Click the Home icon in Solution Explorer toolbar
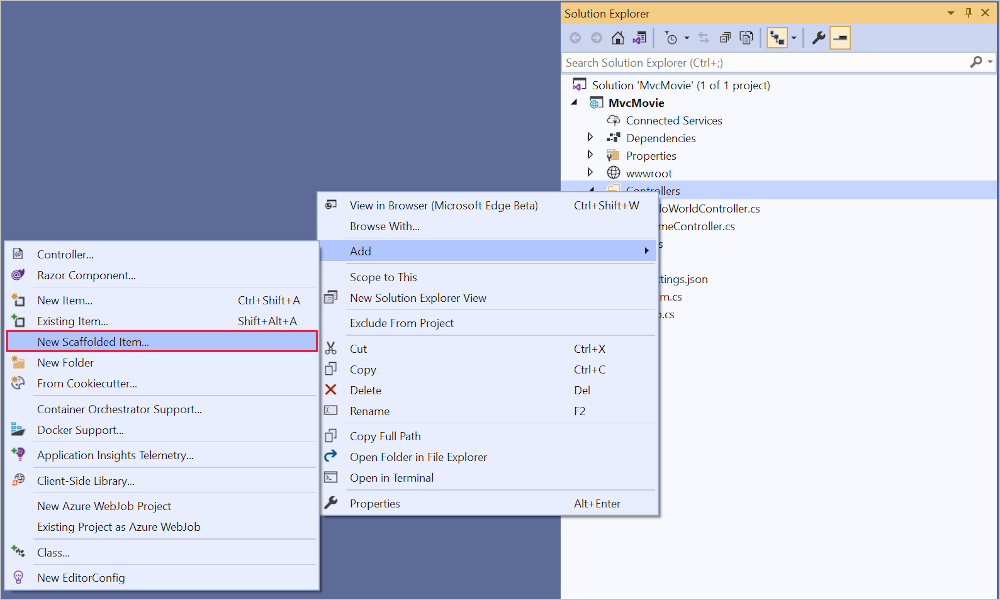 618,38
